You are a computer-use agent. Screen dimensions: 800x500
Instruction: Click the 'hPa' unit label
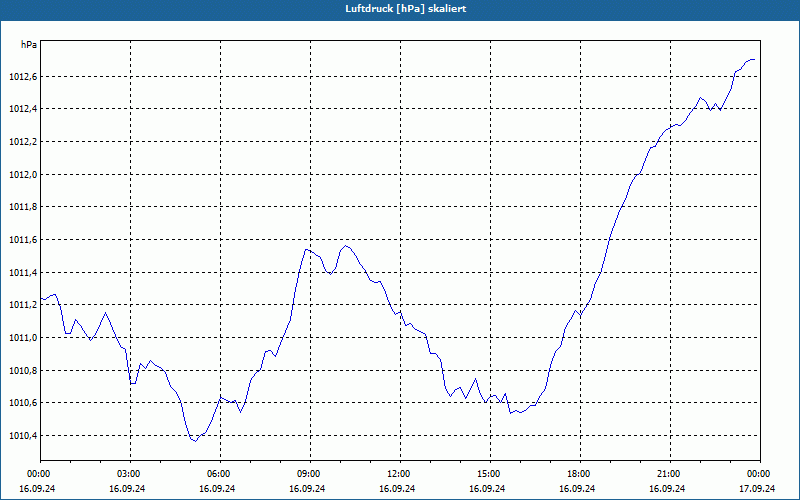[29, 45]
